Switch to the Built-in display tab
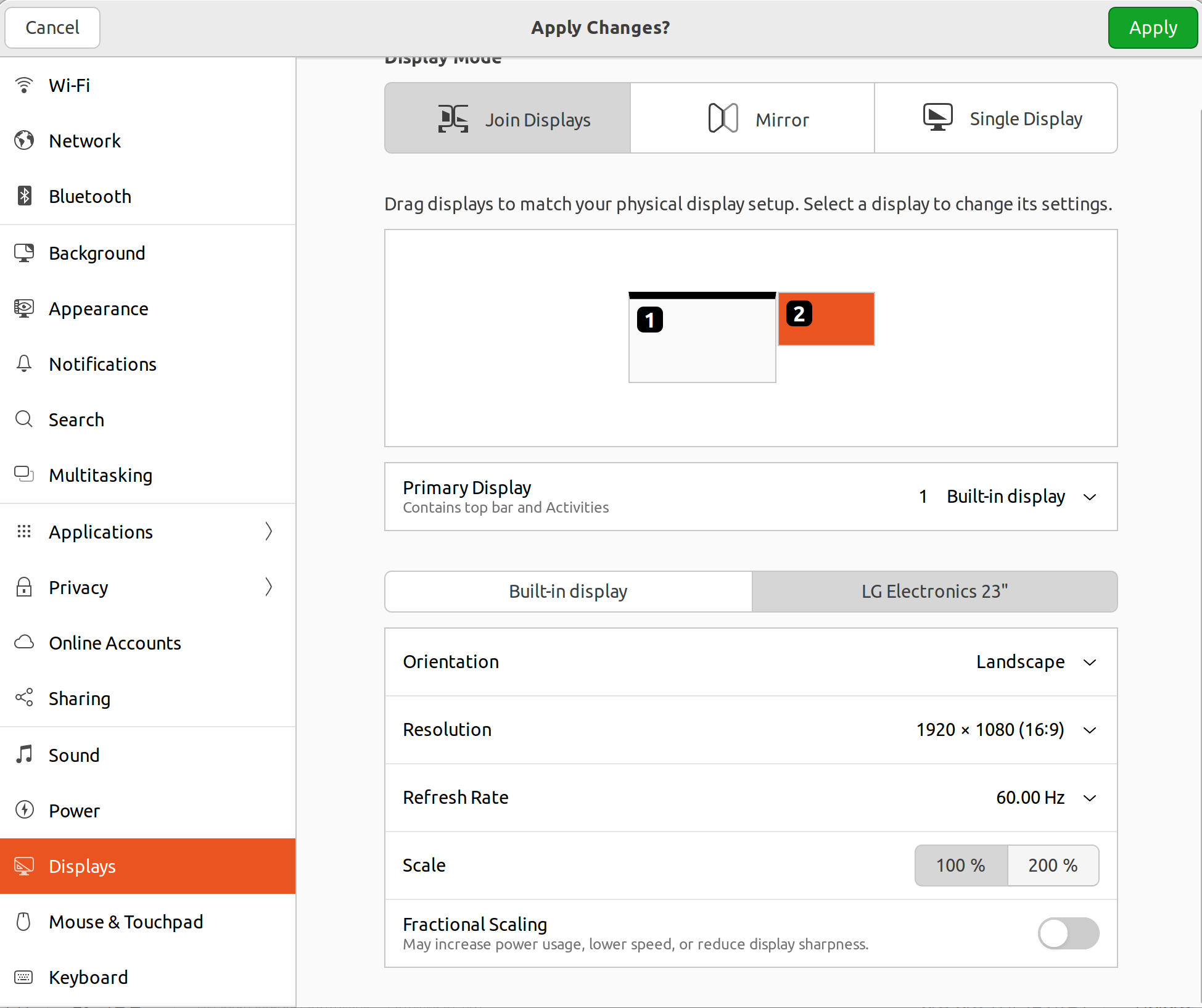The width and height of the screenshot is (1202, 1008). point(568,592)
